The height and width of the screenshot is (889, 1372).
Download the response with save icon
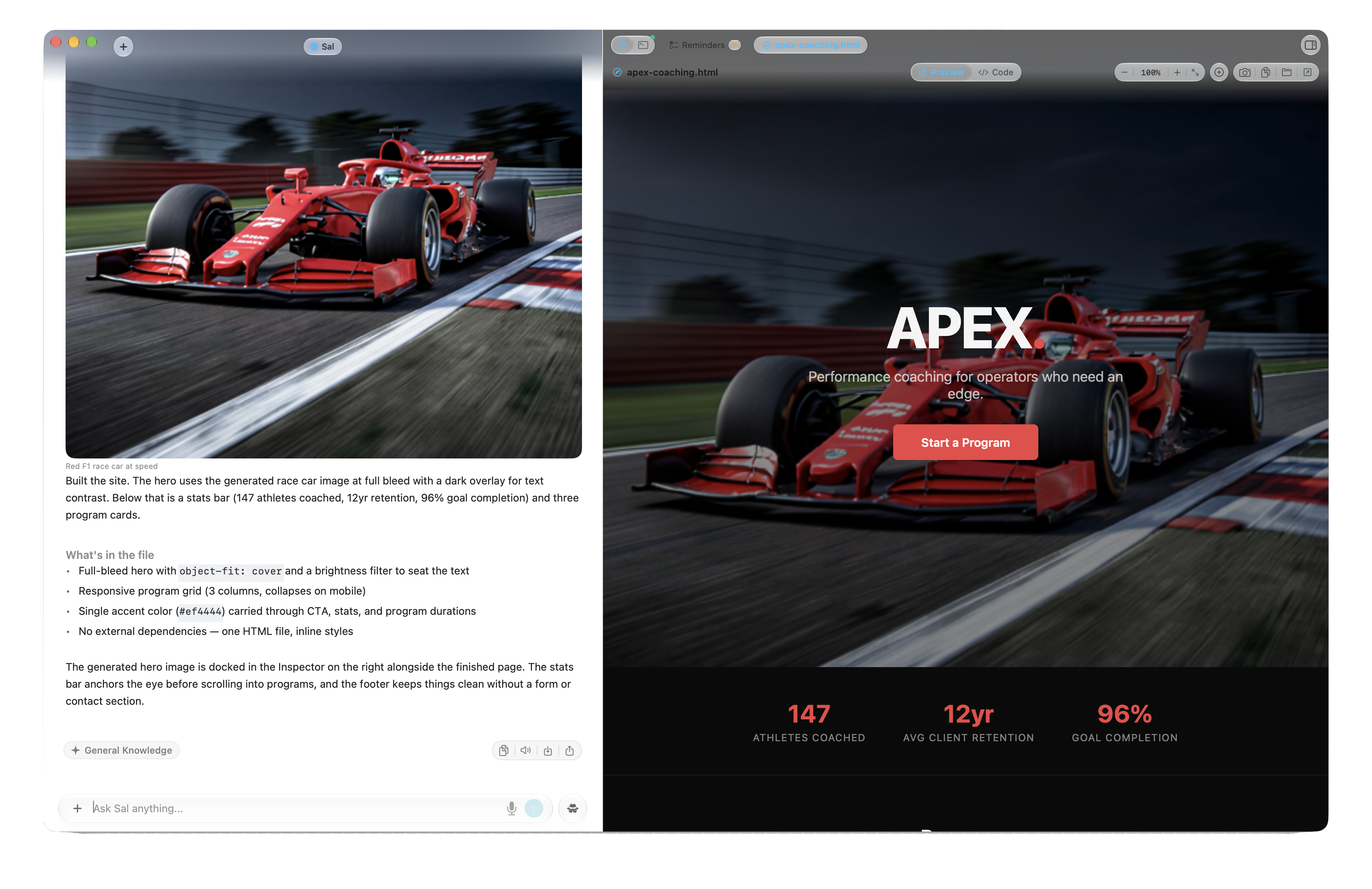[547, 750]
